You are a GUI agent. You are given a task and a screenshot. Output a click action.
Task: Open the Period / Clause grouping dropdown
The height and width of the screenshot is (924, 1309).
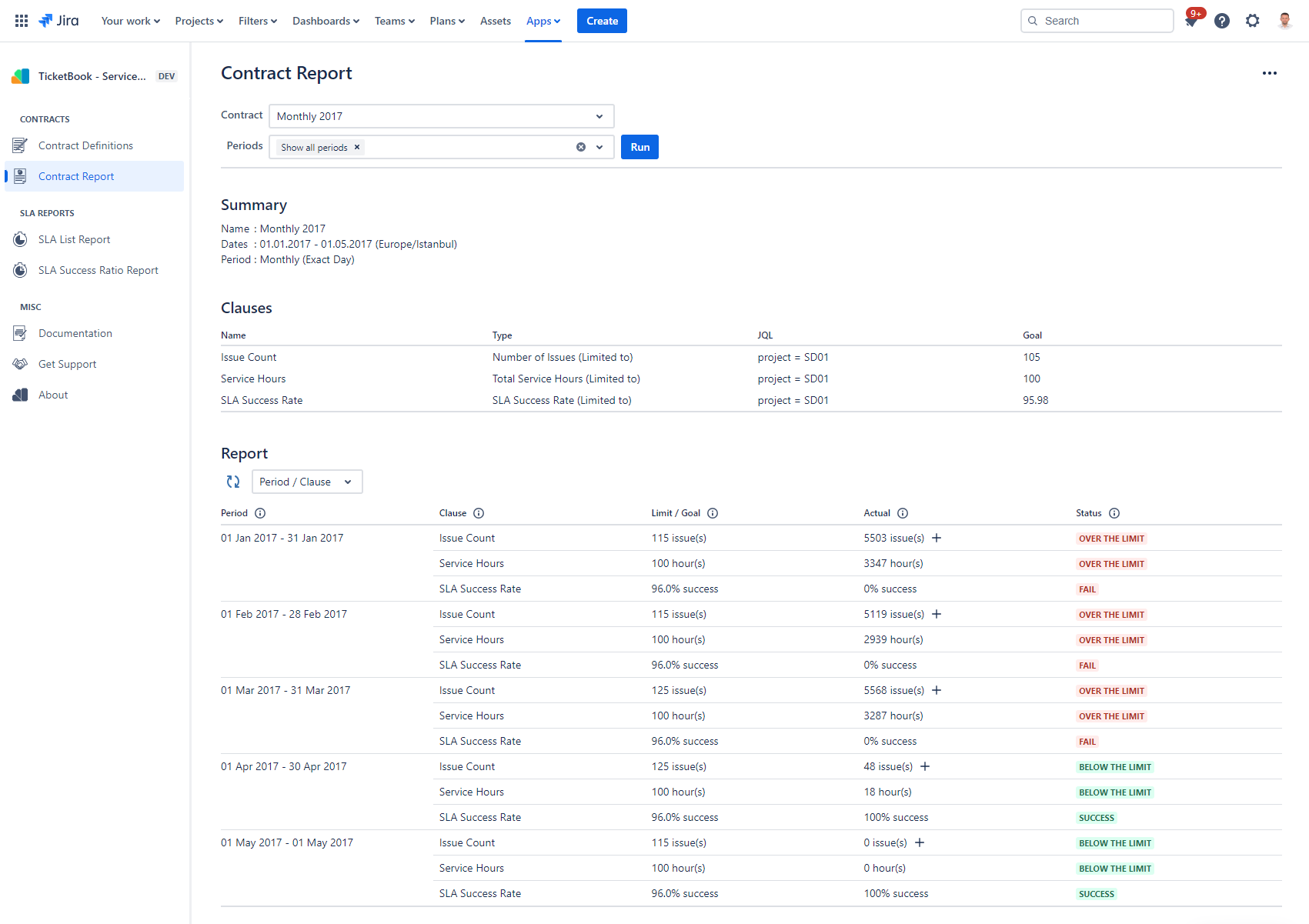[x=306, y=482]
